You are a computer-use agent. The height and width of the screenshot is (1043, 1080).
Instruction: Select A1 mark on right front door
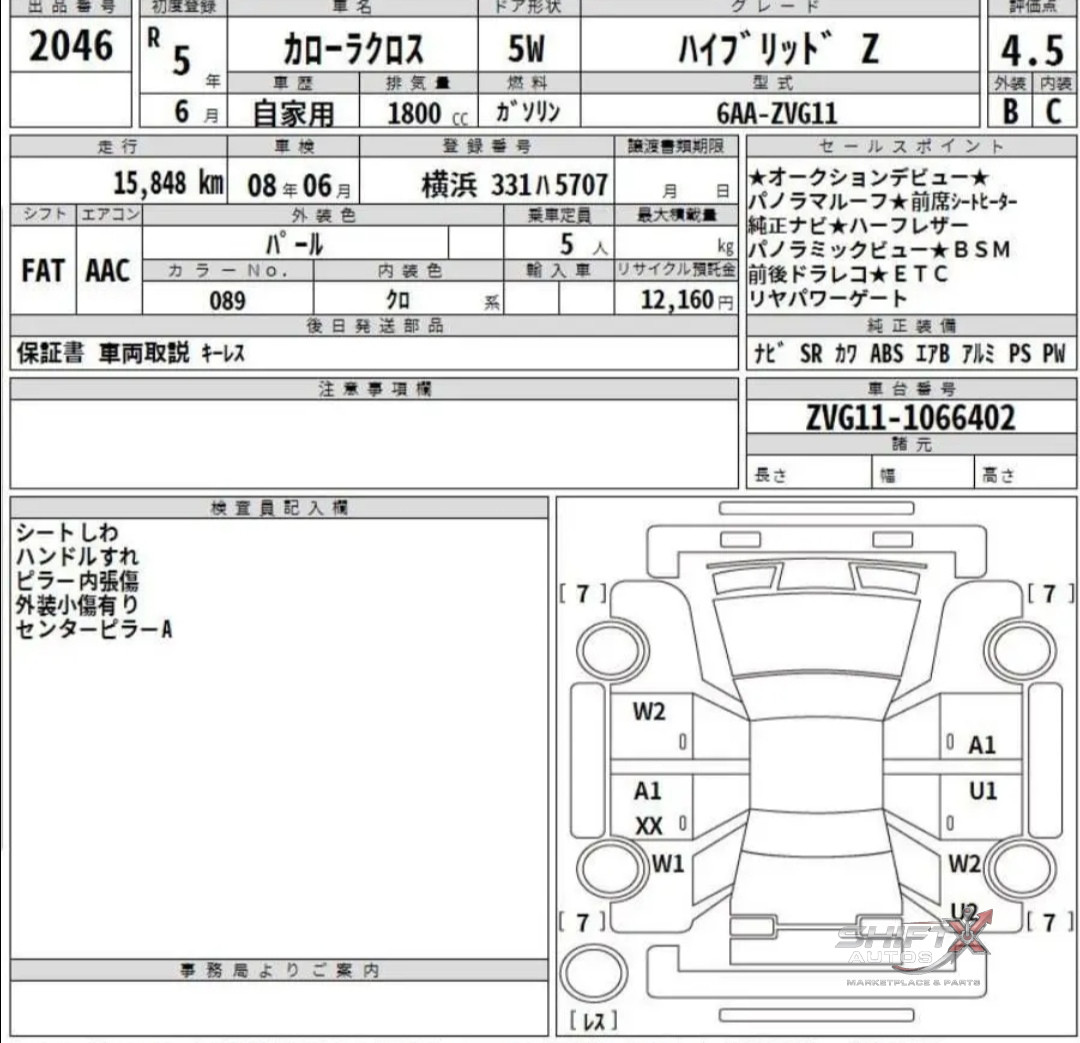pos(982,745)
